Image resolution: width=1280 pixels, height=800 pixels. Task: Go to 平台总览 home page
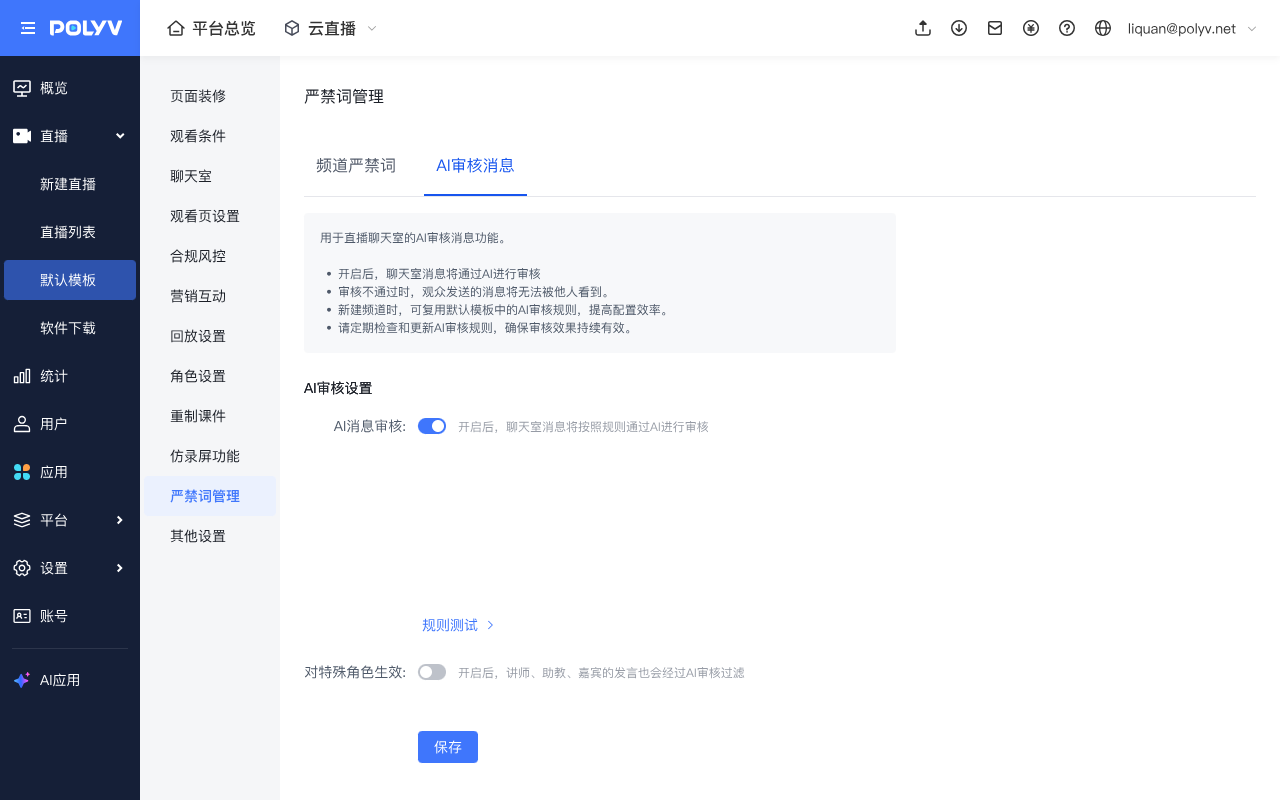pos(211,28)
